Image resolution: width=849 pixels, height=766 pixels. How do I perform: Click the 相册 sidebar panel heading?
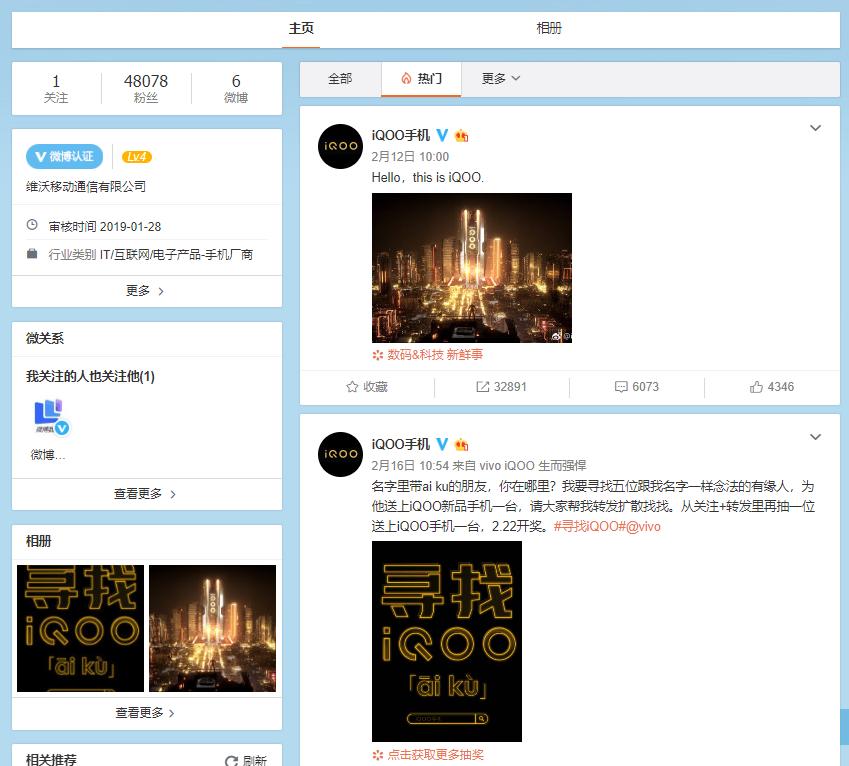coord(38,542)
